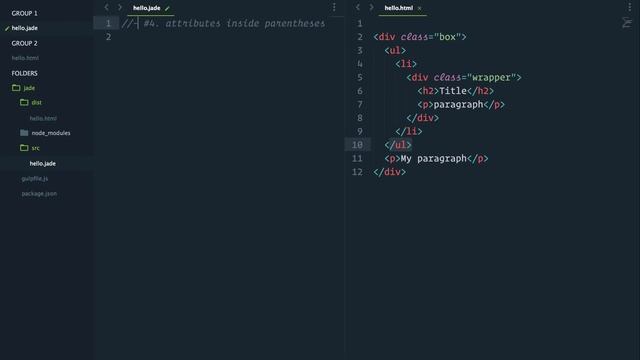This screenshot has width=640, height=360.
Task: Click line number 1 in the hello.html gutter
Action: 360,23
